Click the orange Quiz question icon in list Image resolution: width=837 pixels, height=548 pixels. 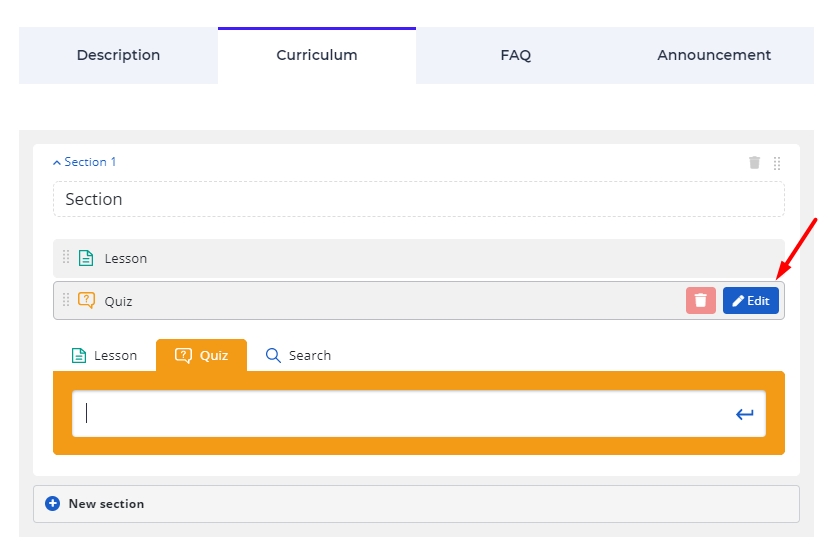click(x=86, y=300)
